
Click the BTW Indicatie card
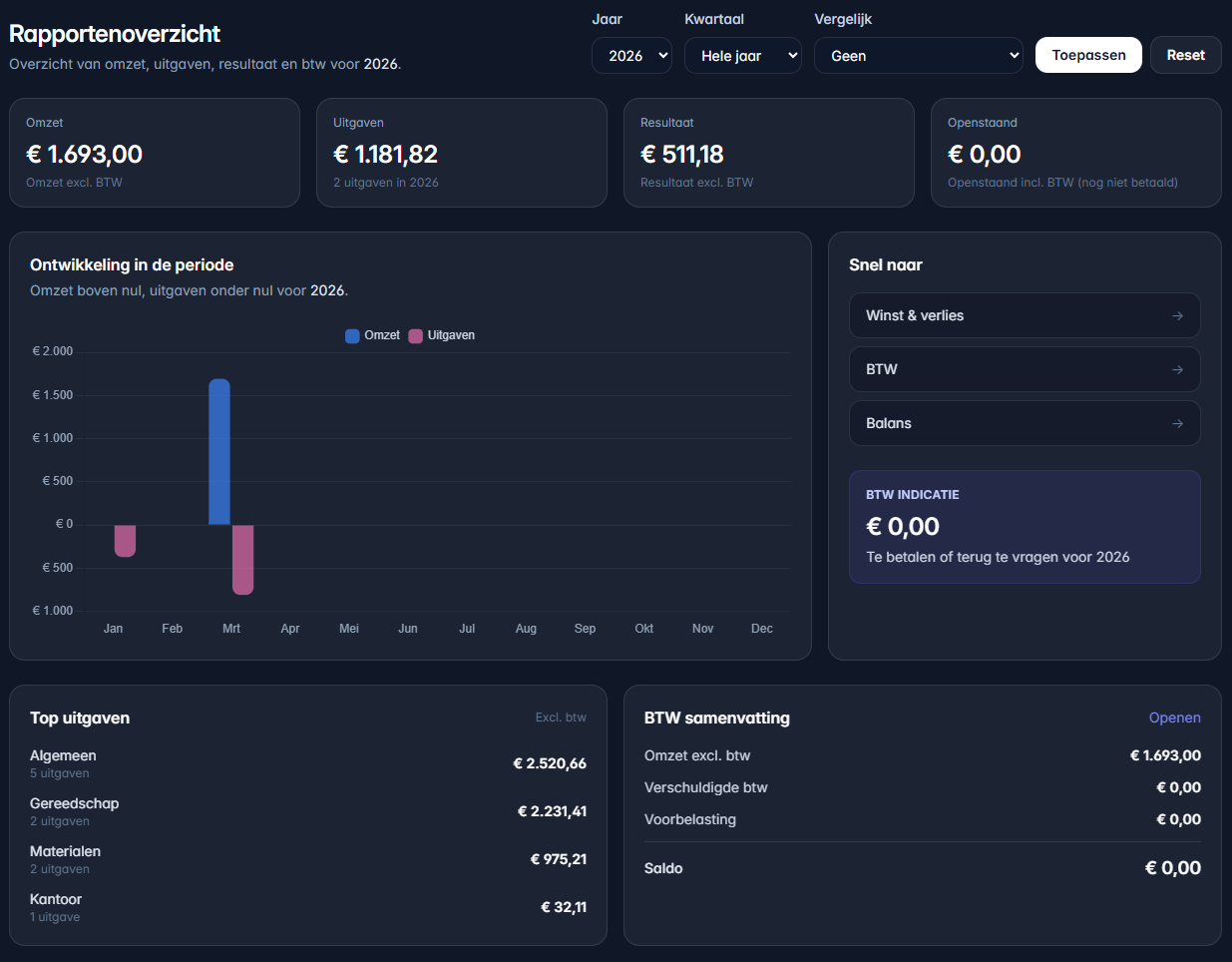point(1025,526)
